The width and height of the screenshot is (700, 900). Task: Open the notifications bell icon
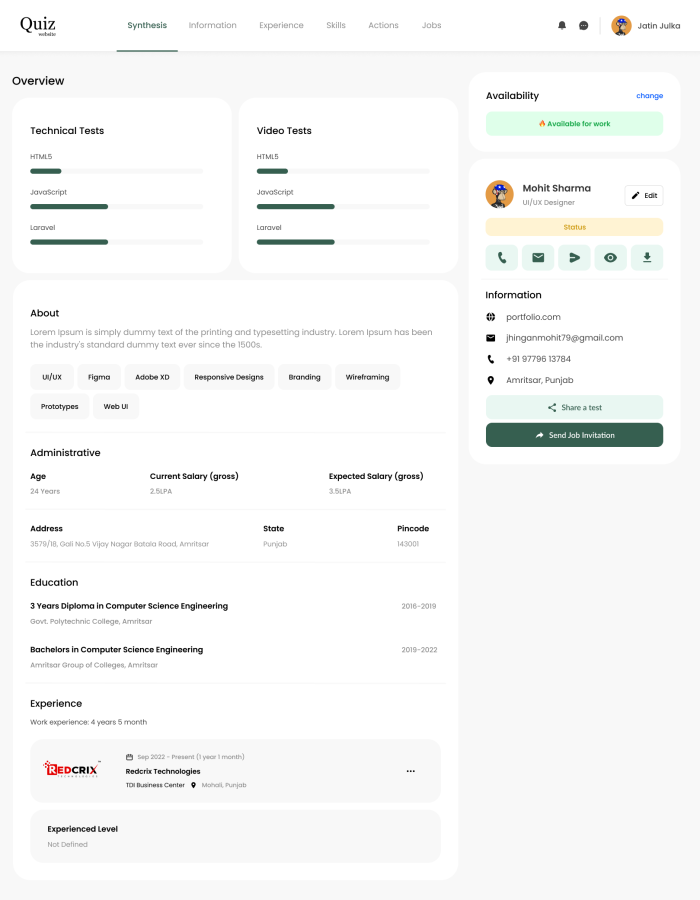pyautogui.click(x=562, y=25)
